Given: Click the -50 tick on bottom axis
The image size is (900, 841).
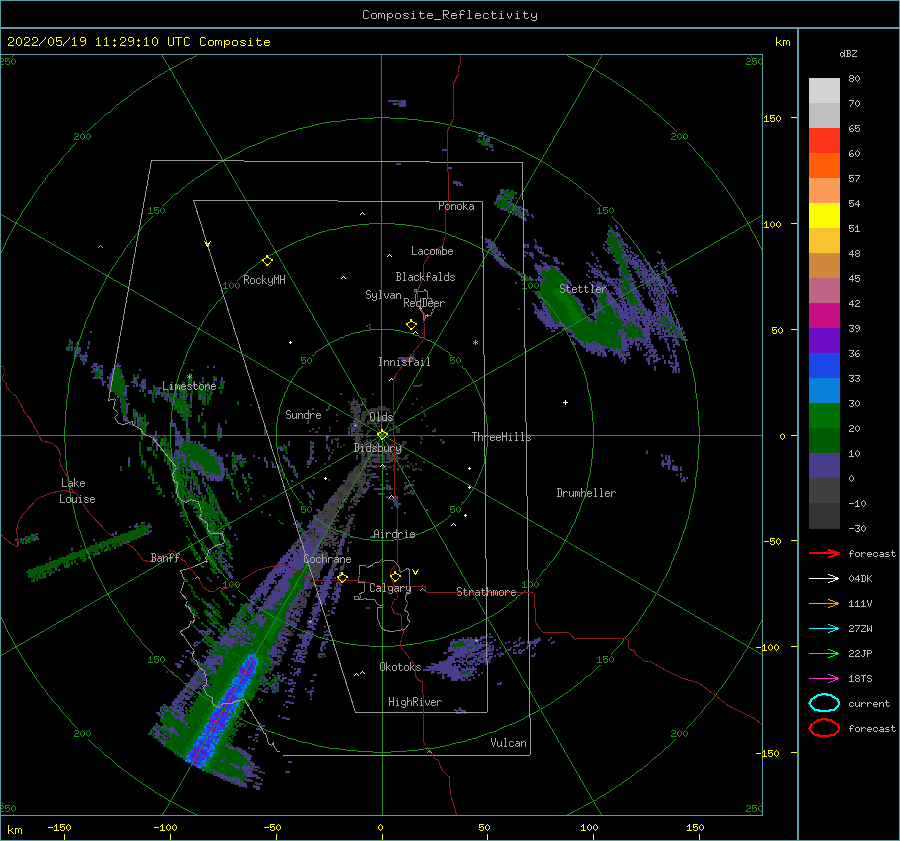Looking at the screenshot, I should pyautogui.click(x=272, y=828).
